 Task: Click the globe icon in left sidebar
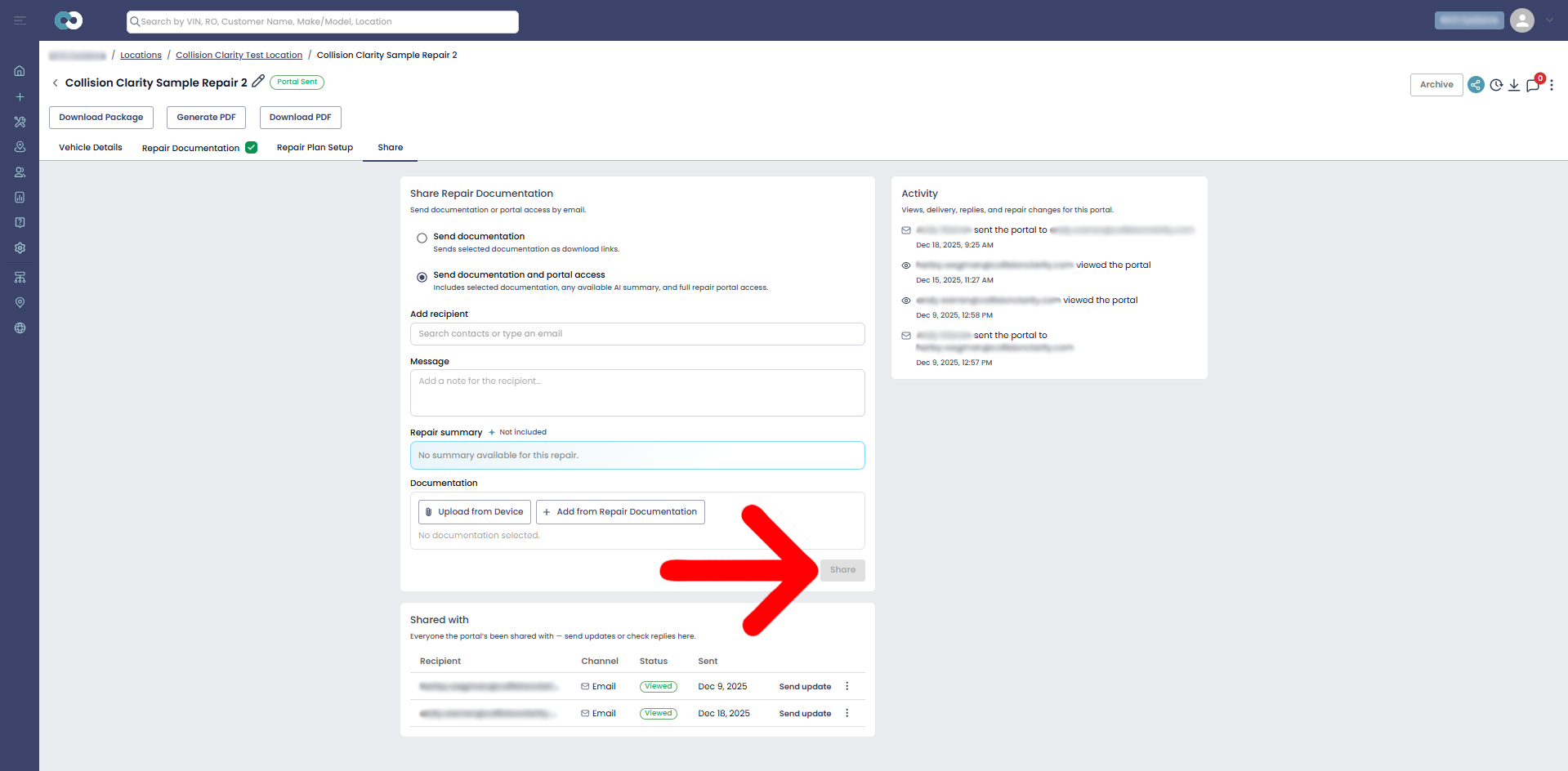tap(20, 328)
